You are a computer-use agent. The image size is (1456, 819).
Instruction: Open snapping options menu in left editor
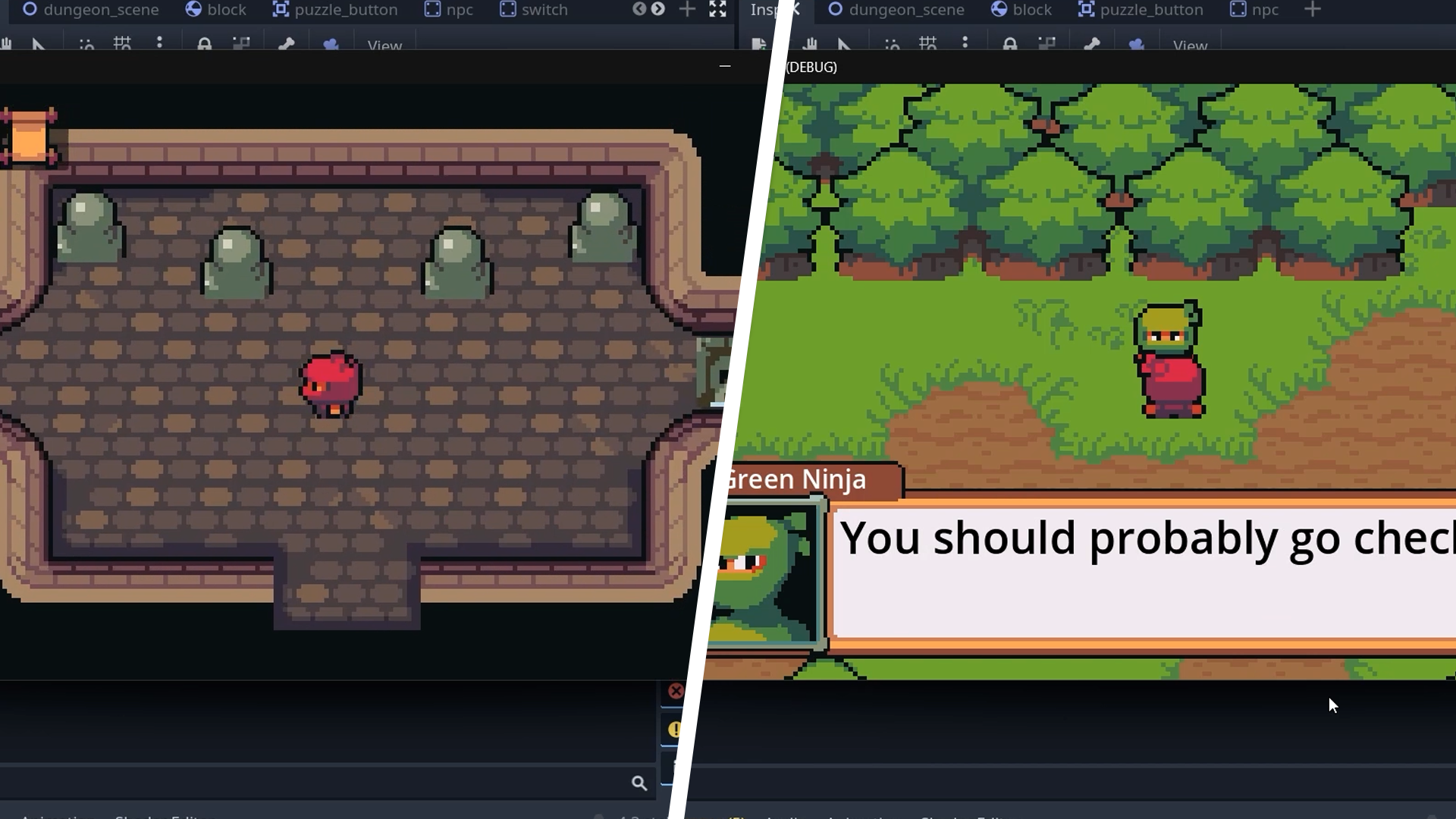[x=159, y=43]
